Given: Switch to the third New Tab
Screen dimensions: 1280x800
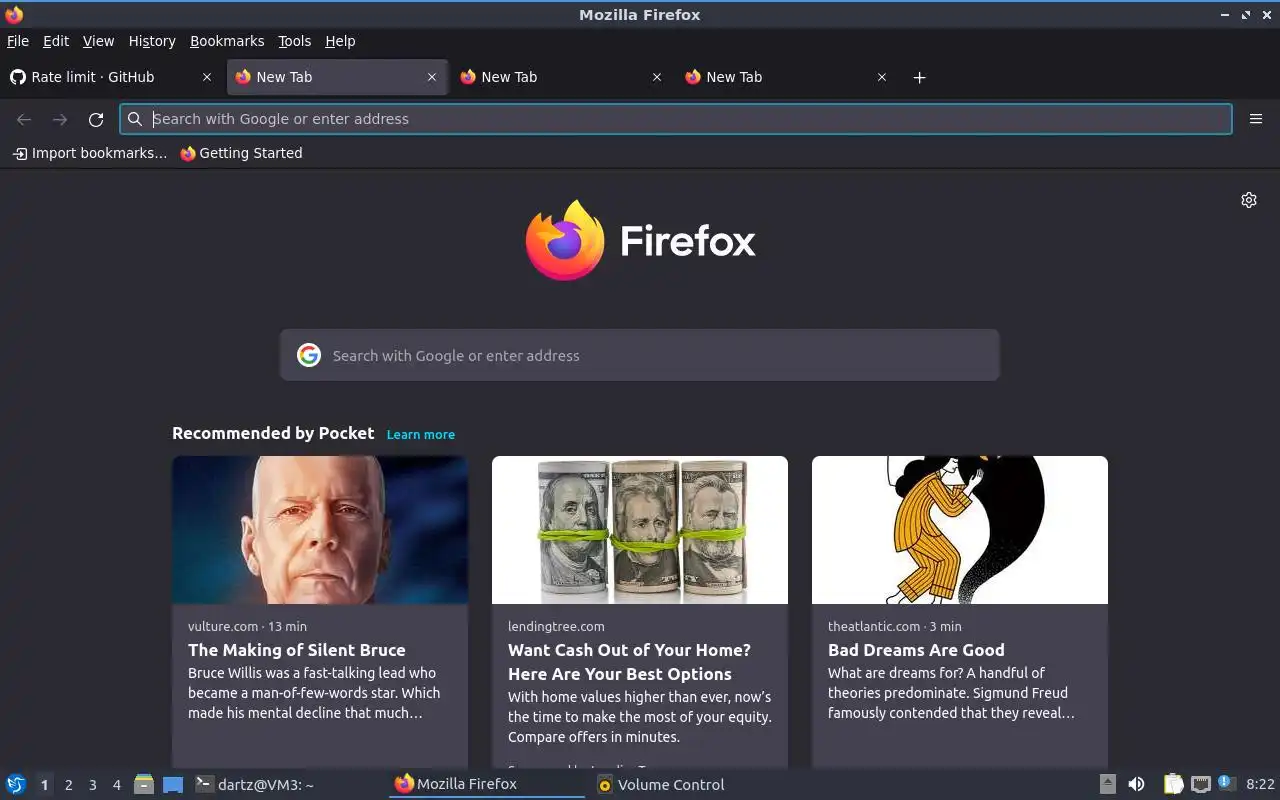Looking at the screenshot, I should coord(562,77).
